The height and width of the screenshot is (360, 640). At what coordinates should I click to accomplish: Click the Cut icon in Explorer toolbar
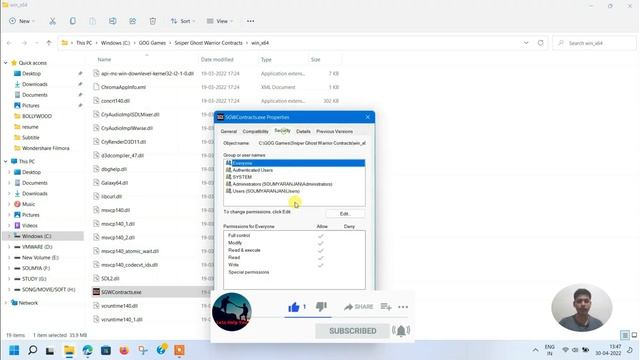point(52,21)
